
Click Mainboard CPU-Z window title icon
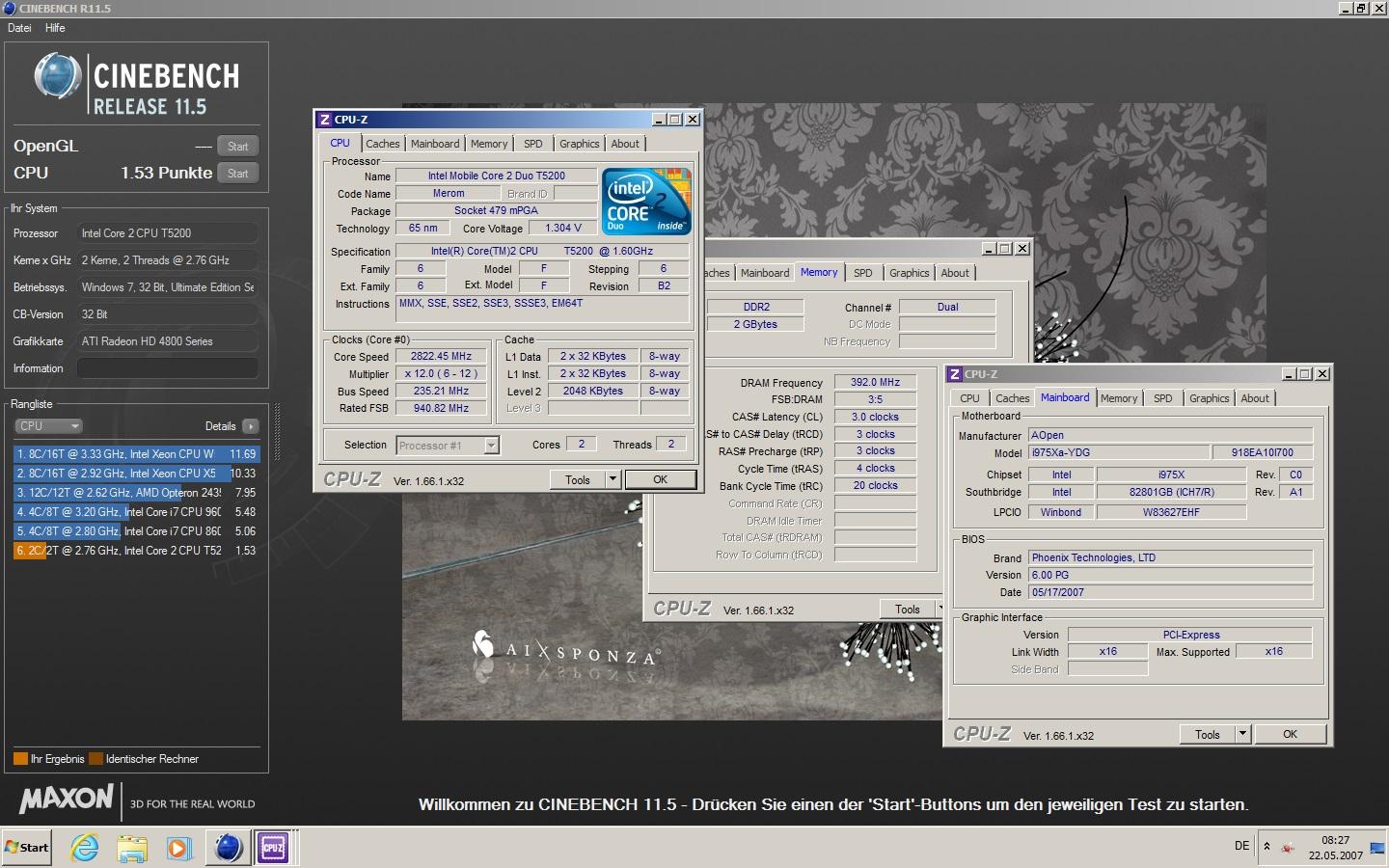tap(954, 374)
